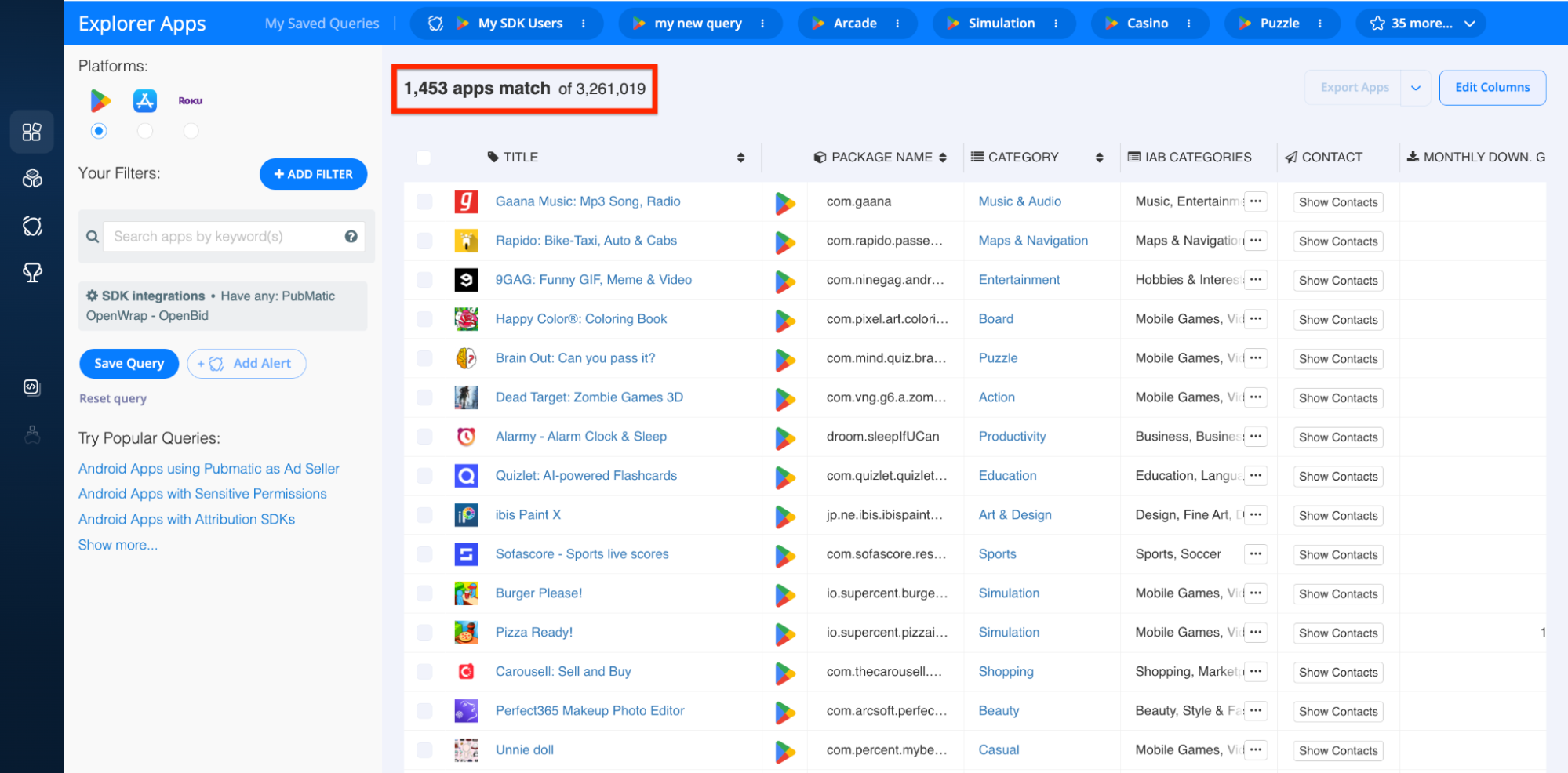Tick the checkbox for Rapido row
Image resolution: width=1568 pixels, height=773 pixels.
[424, 241]
